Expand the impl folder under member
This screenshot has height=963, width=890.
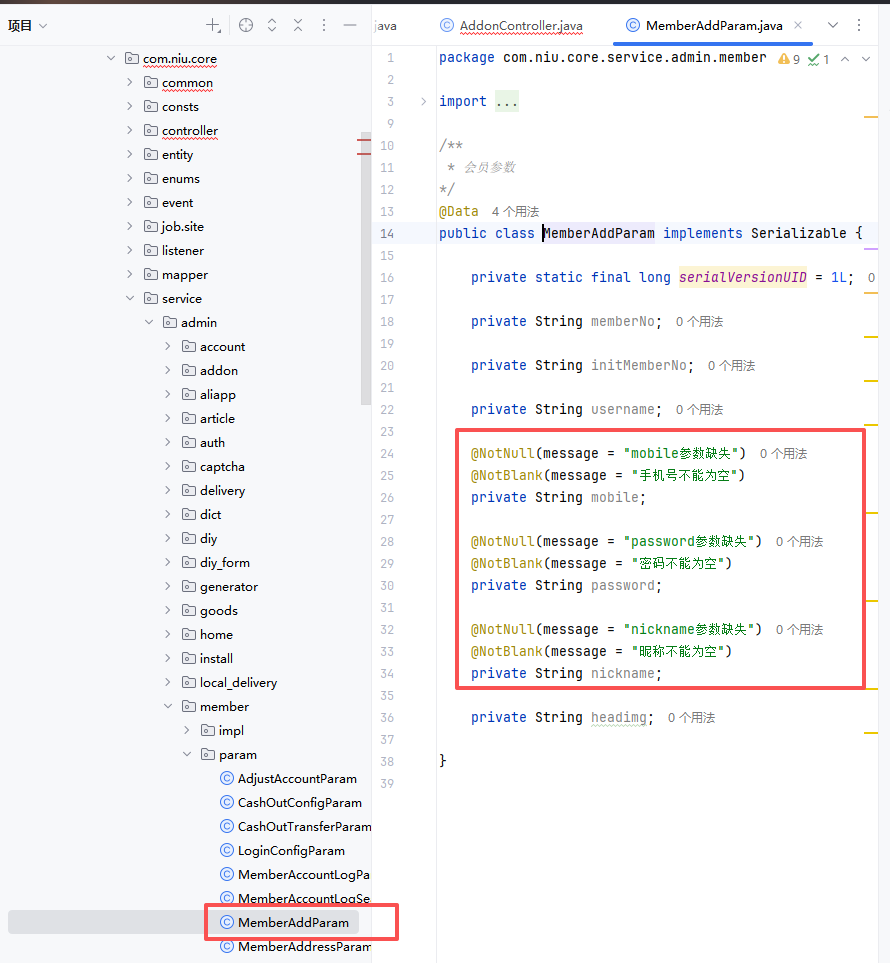coord(187,731)
